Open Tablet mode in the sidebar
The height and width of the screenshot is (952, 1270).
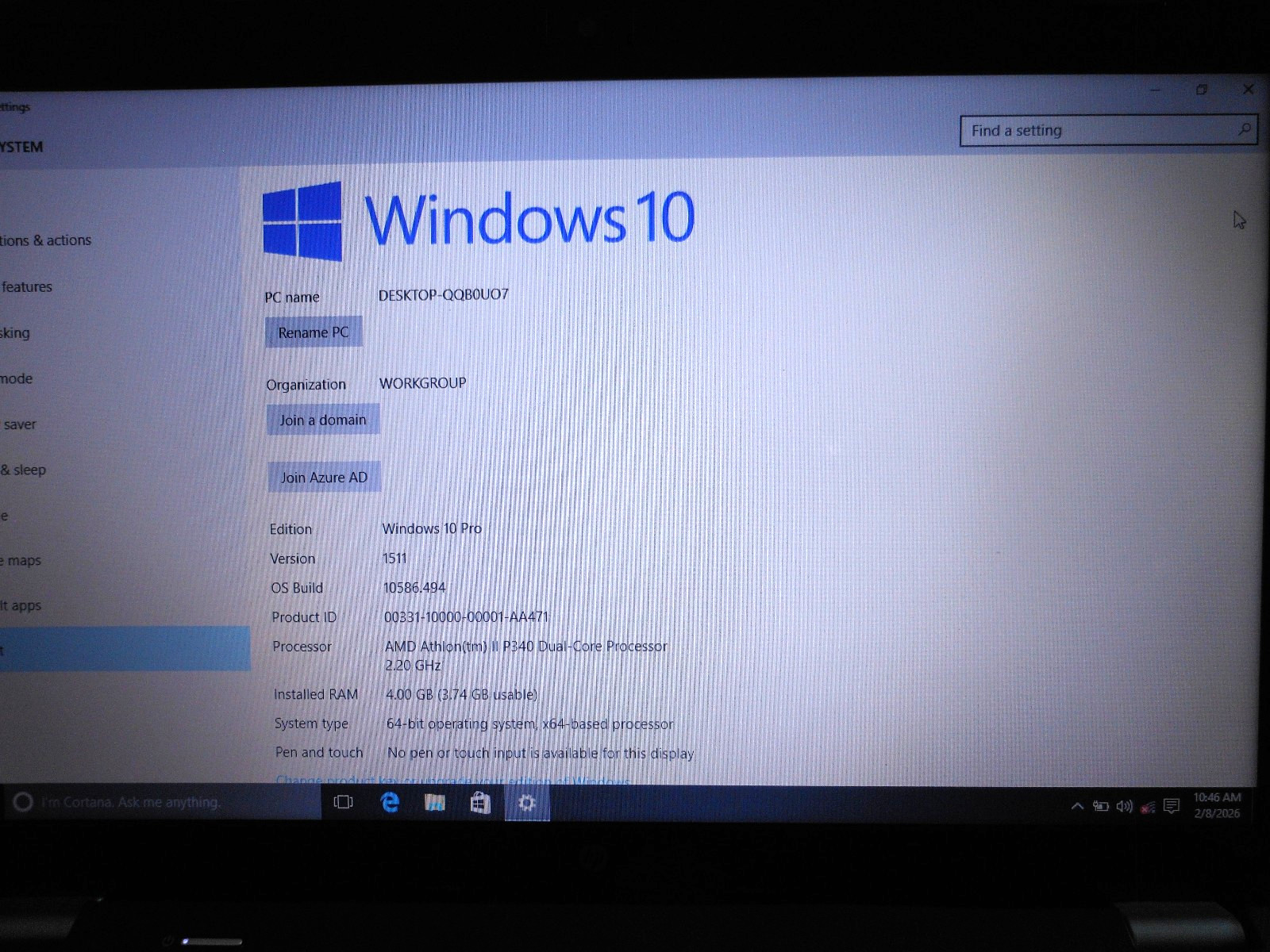point(17,378)
